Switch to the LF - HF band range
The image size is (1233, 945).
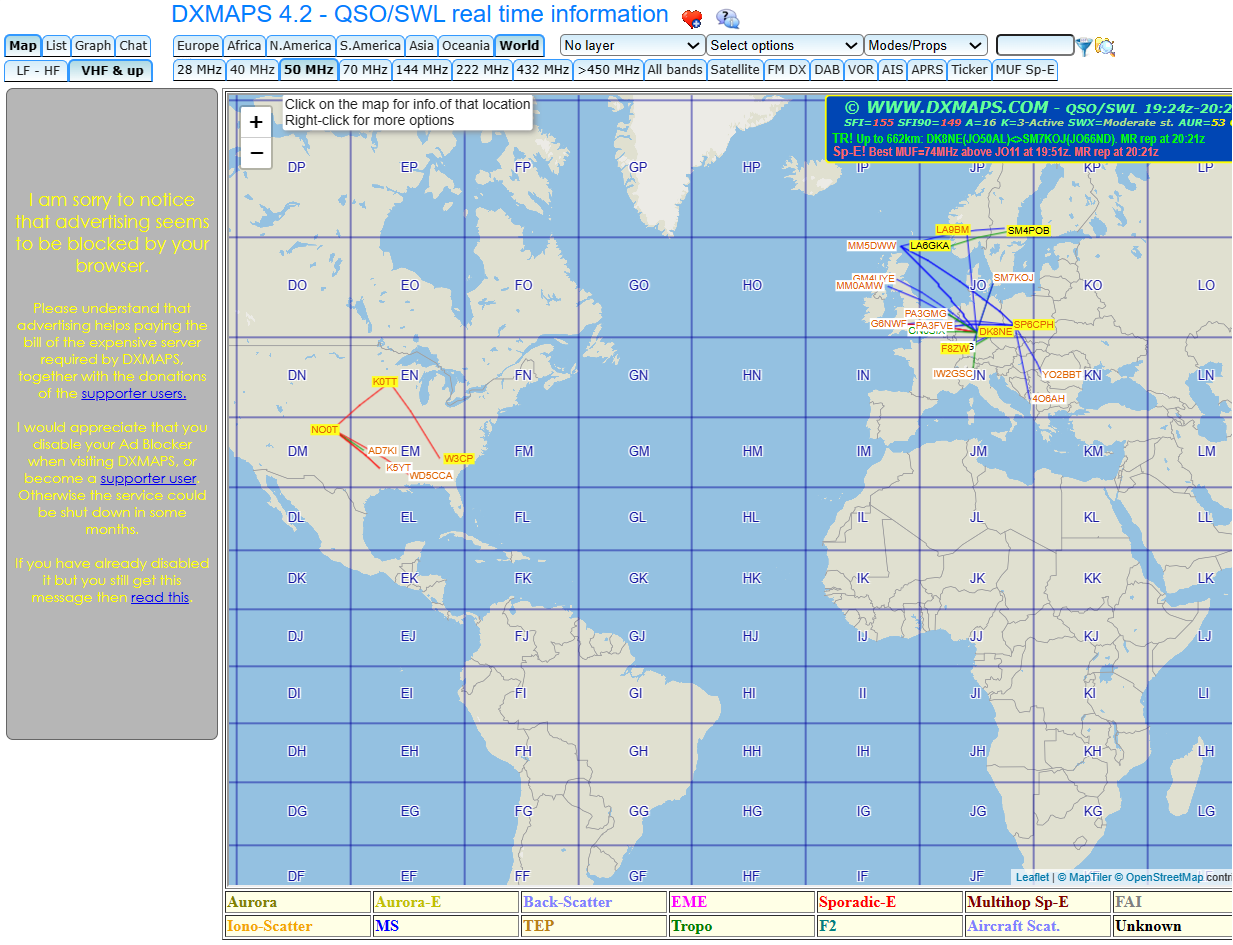tap(37, 71)
